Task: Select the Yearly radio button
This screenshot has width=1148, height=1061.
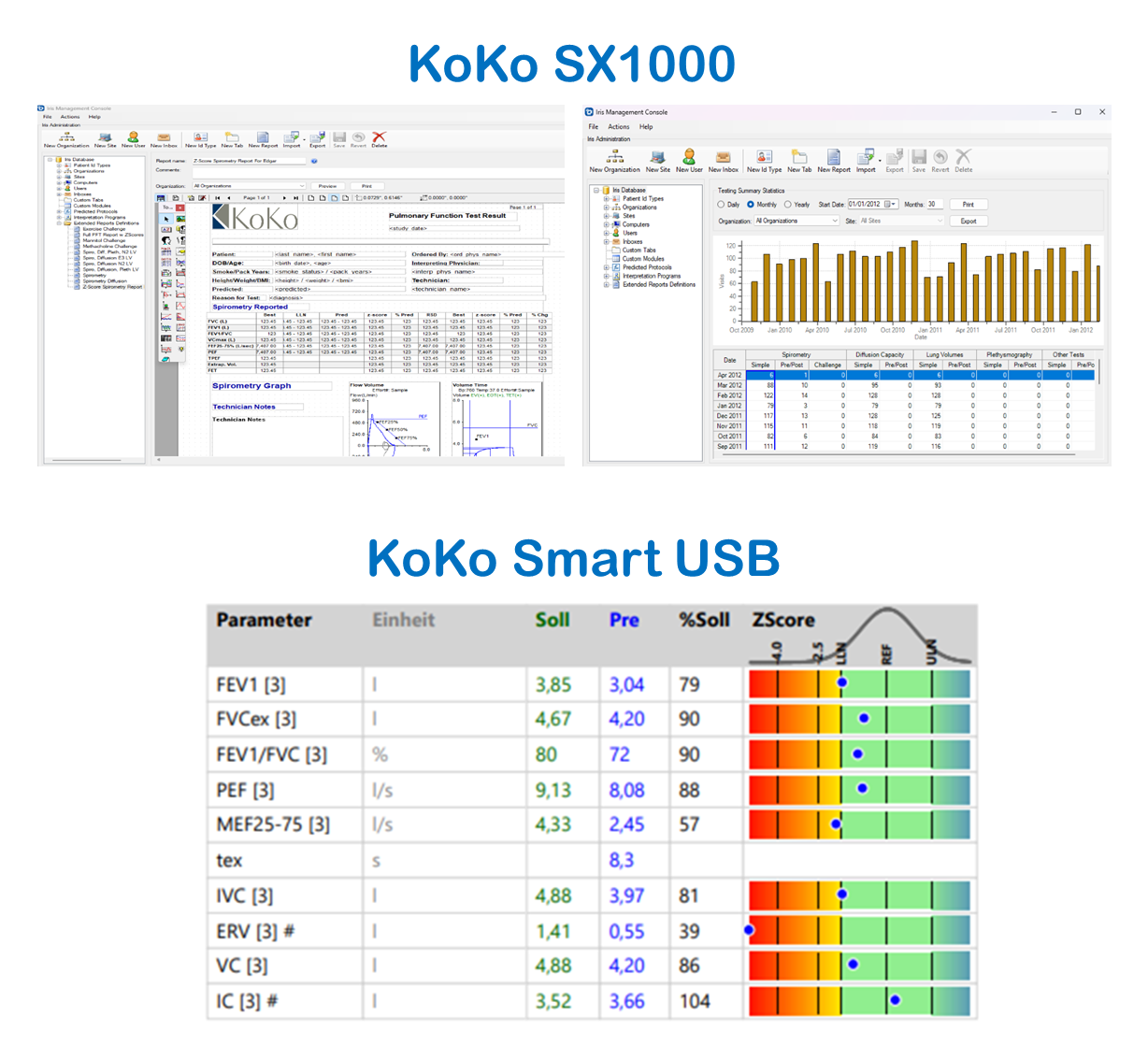Action: tap(788, 205)
